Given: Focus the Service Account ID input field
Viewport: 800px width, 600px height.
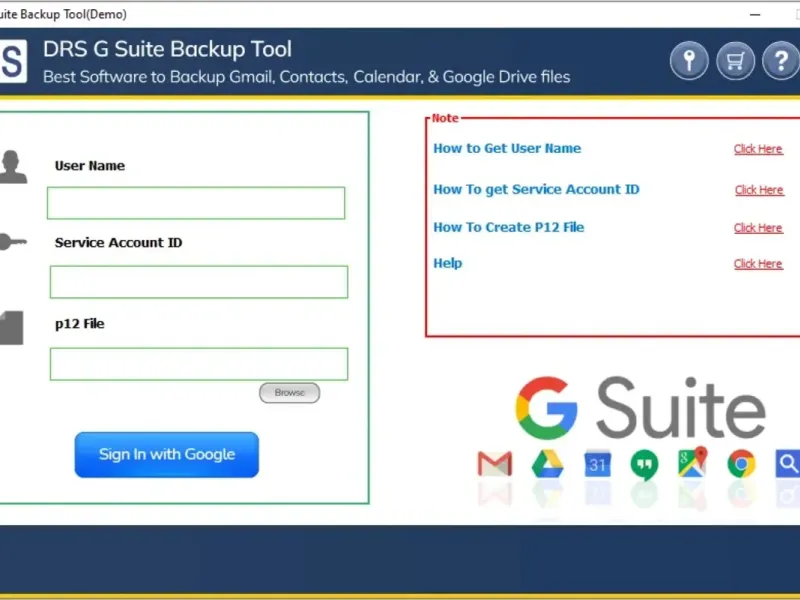Looking at the screenshot, I should [x=199, y=282].
